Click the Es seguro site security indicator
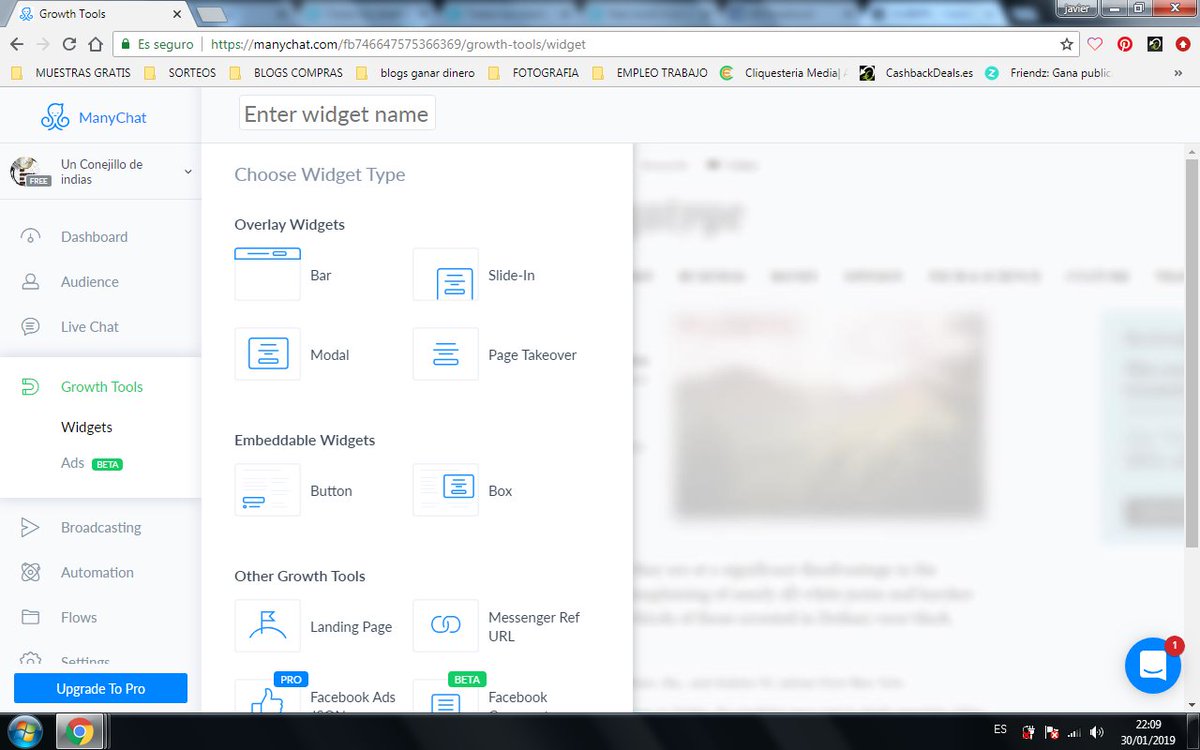Viewport: 1200px width, 750px height. [x=157, y=44]
